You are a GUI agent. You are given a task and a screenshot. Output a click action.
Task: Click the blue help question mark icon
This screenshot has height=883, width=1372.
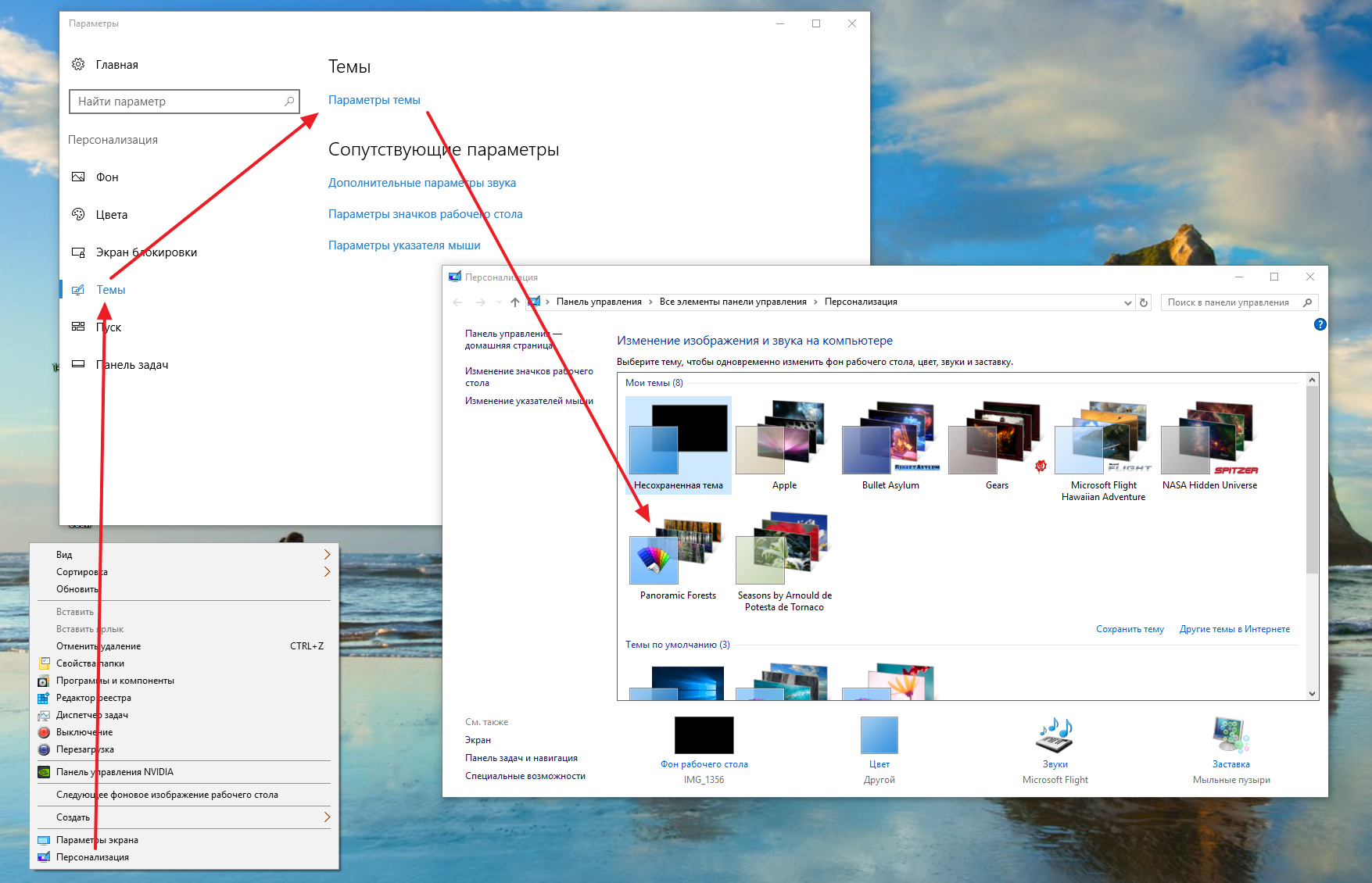[x=1320, y=324]
